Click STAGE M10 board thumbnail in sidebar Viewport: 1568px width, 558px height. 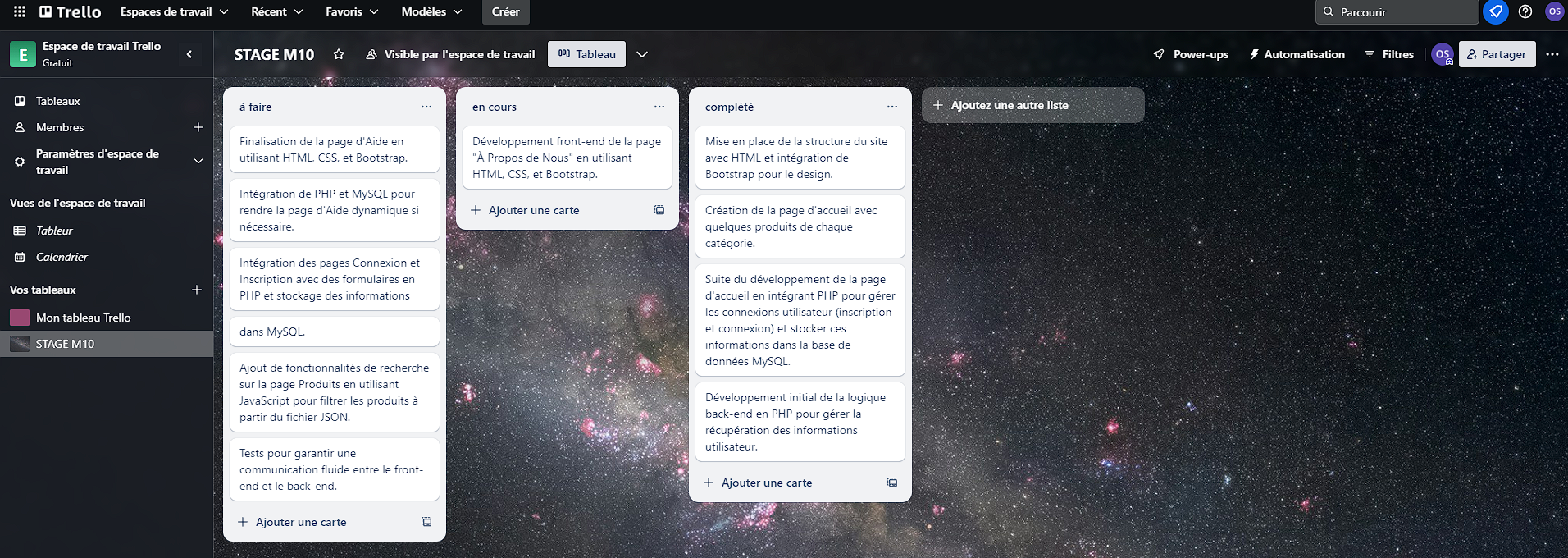tap(20, 344)
